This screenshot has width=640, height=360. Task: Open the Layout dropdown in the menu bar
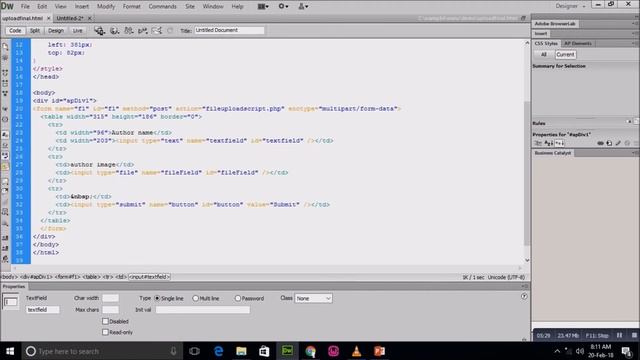[263, 7]
